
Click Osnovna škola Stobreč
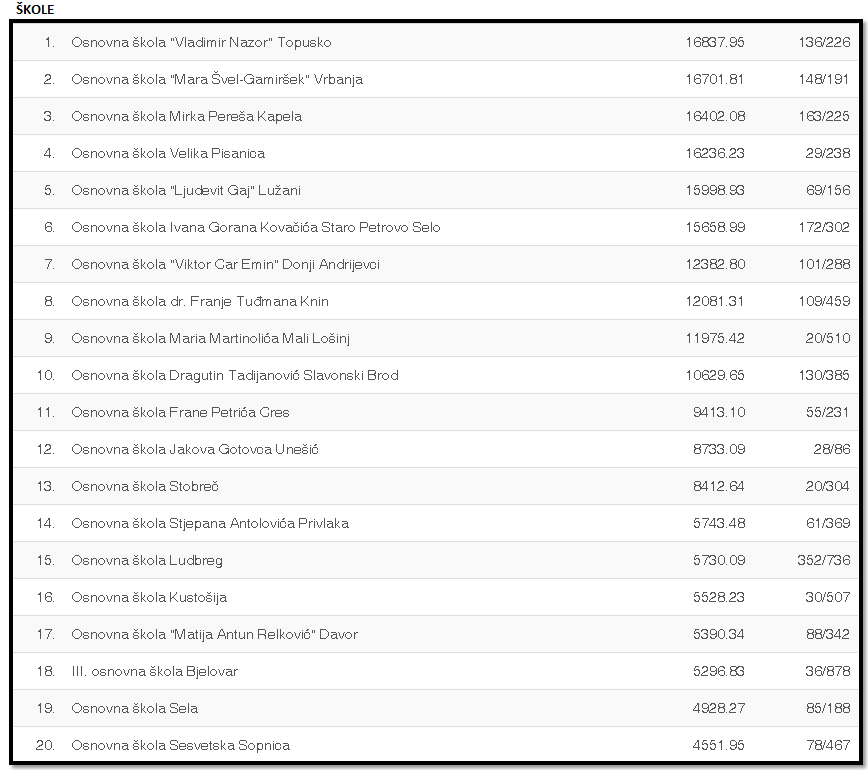145,487
